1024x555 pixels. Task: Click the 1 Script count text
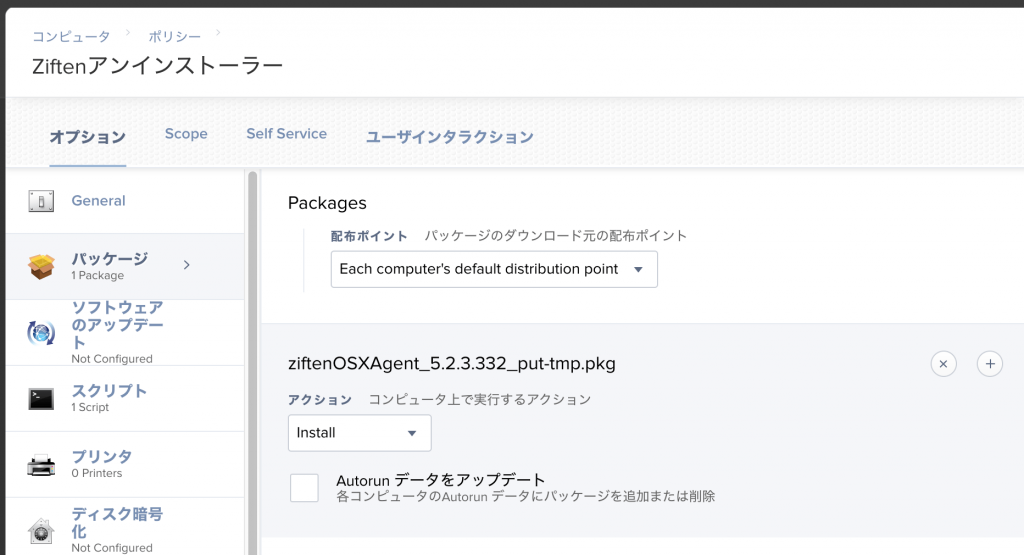[90, 407]
